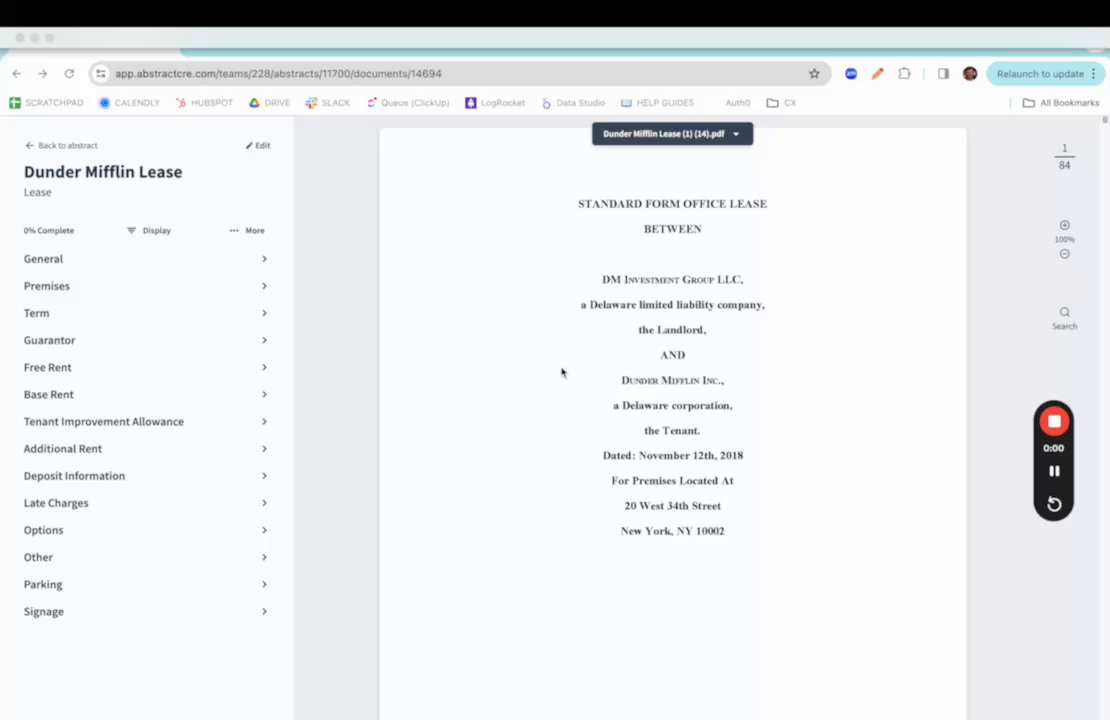Image resolution: width=1110 pixels, height=720 pixels.
Task: Click the 0% Complete progress label
Action: (48, 230)
